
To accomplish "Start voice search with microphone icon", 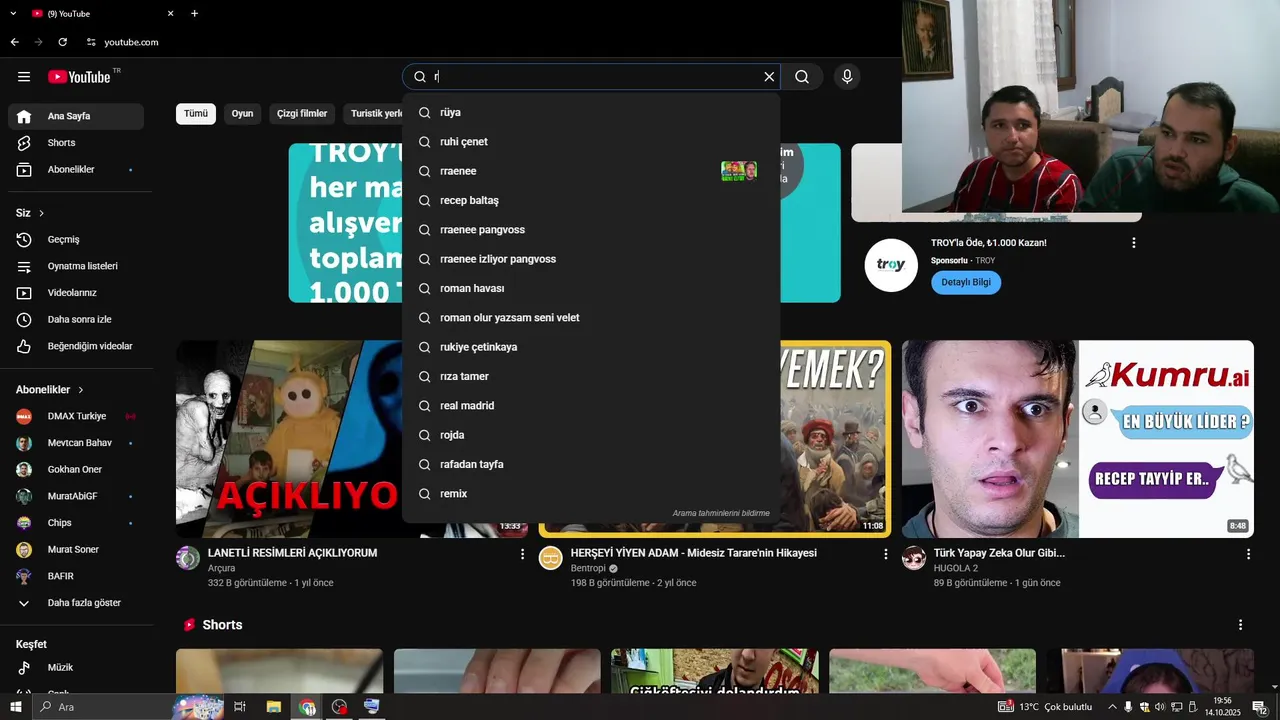I will click(x=847, y=77).
